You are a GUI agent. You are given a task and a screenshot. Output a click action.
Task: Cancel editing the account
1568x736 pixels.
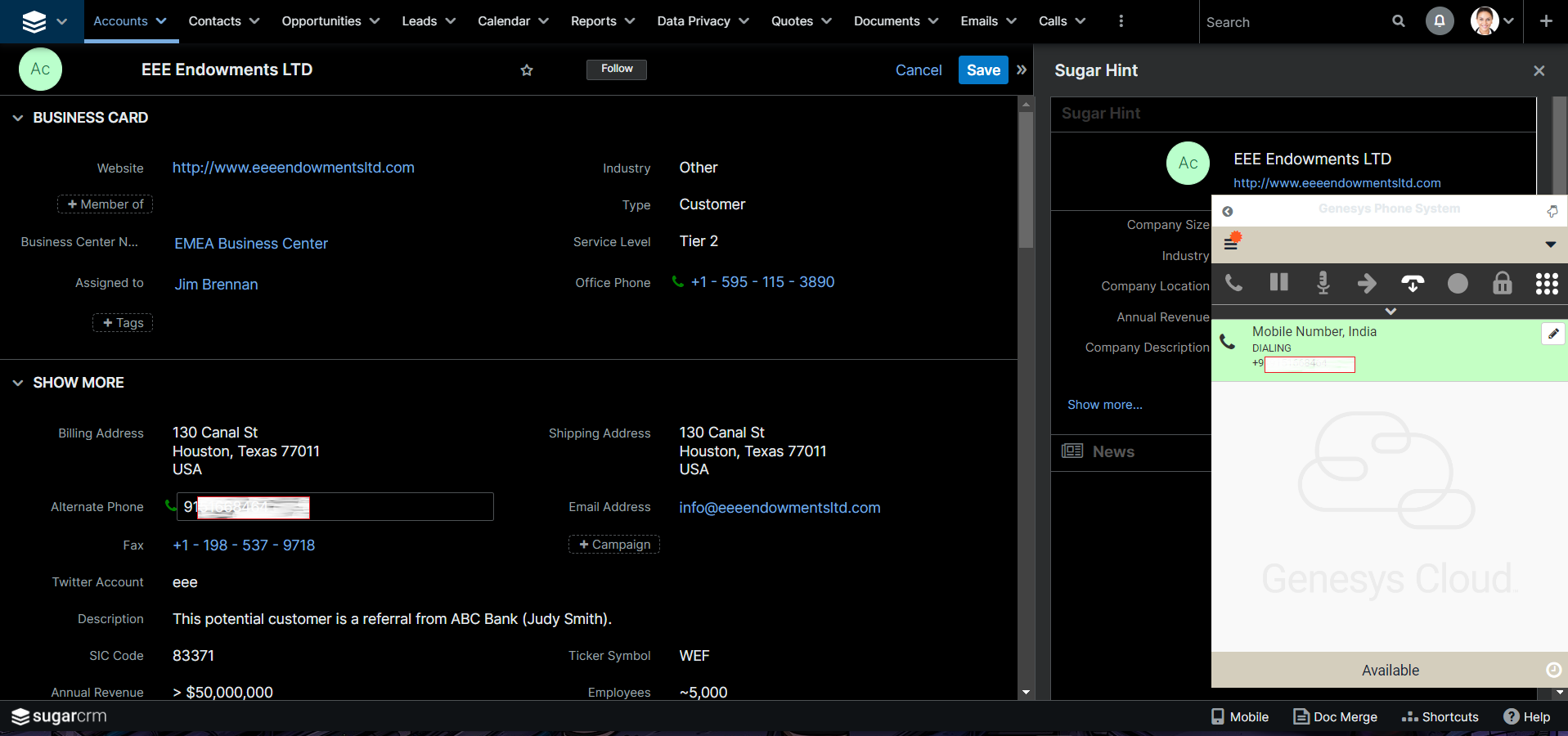(919, 70)
